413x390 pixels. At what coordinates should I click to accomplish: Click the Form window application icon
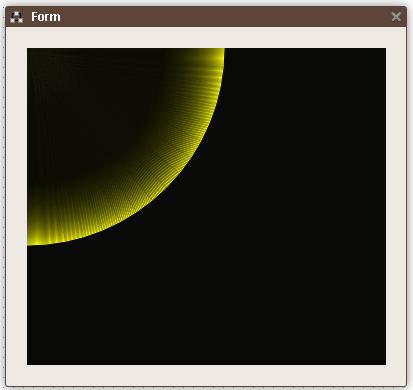pos(16,17)
